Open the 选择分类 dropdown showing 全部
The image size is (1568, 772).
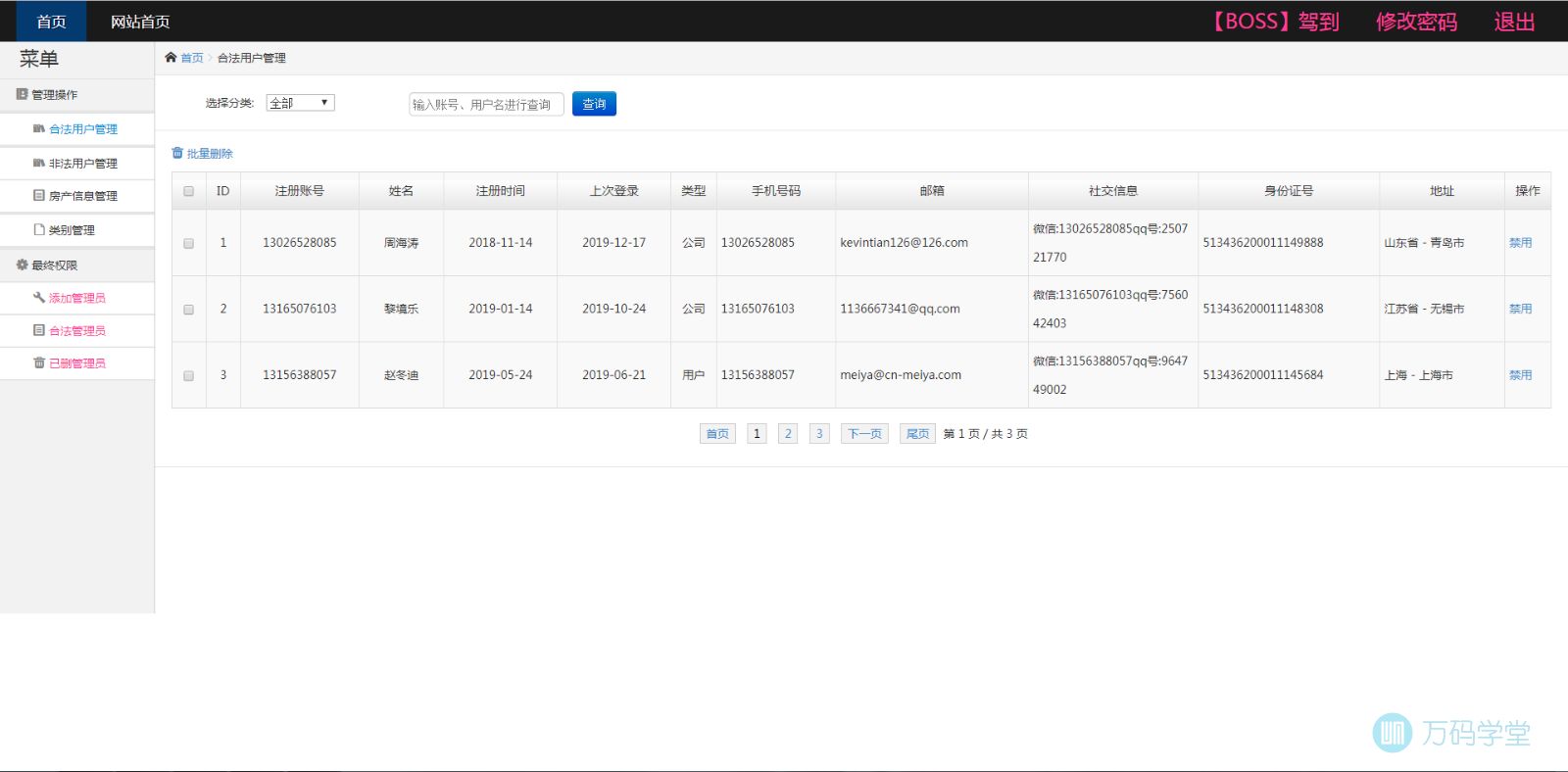pos(300,103)
